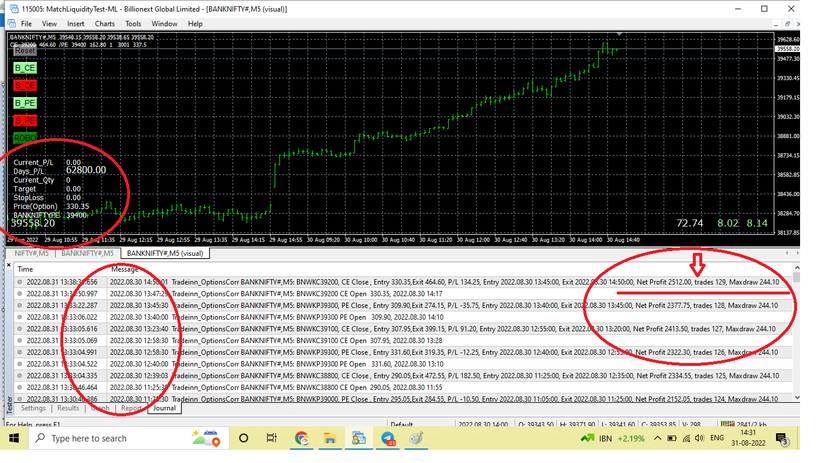Open the Help menu

click(195, 24)
